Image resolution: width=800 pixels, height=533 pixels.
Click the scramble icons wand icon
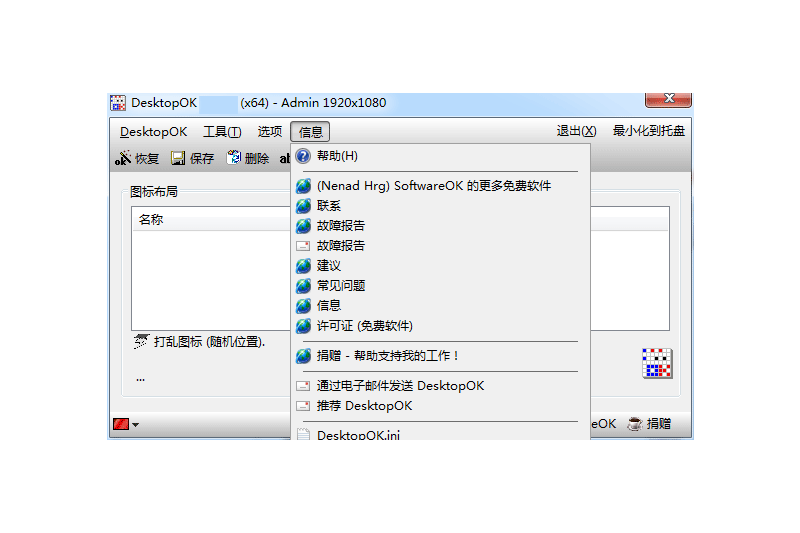[141, 341]
